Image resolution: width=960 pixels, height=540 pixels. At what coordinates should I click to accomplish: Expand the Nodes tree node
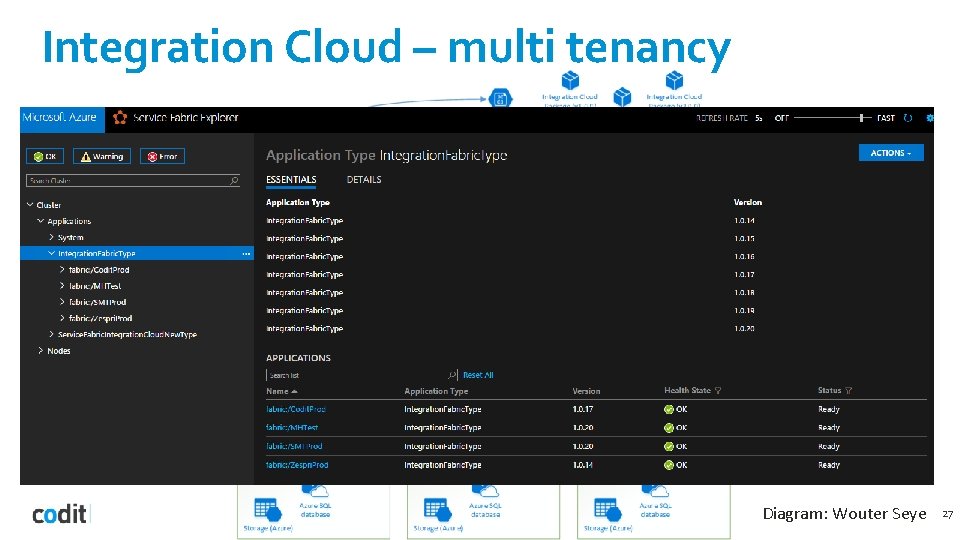pos(40,350)
